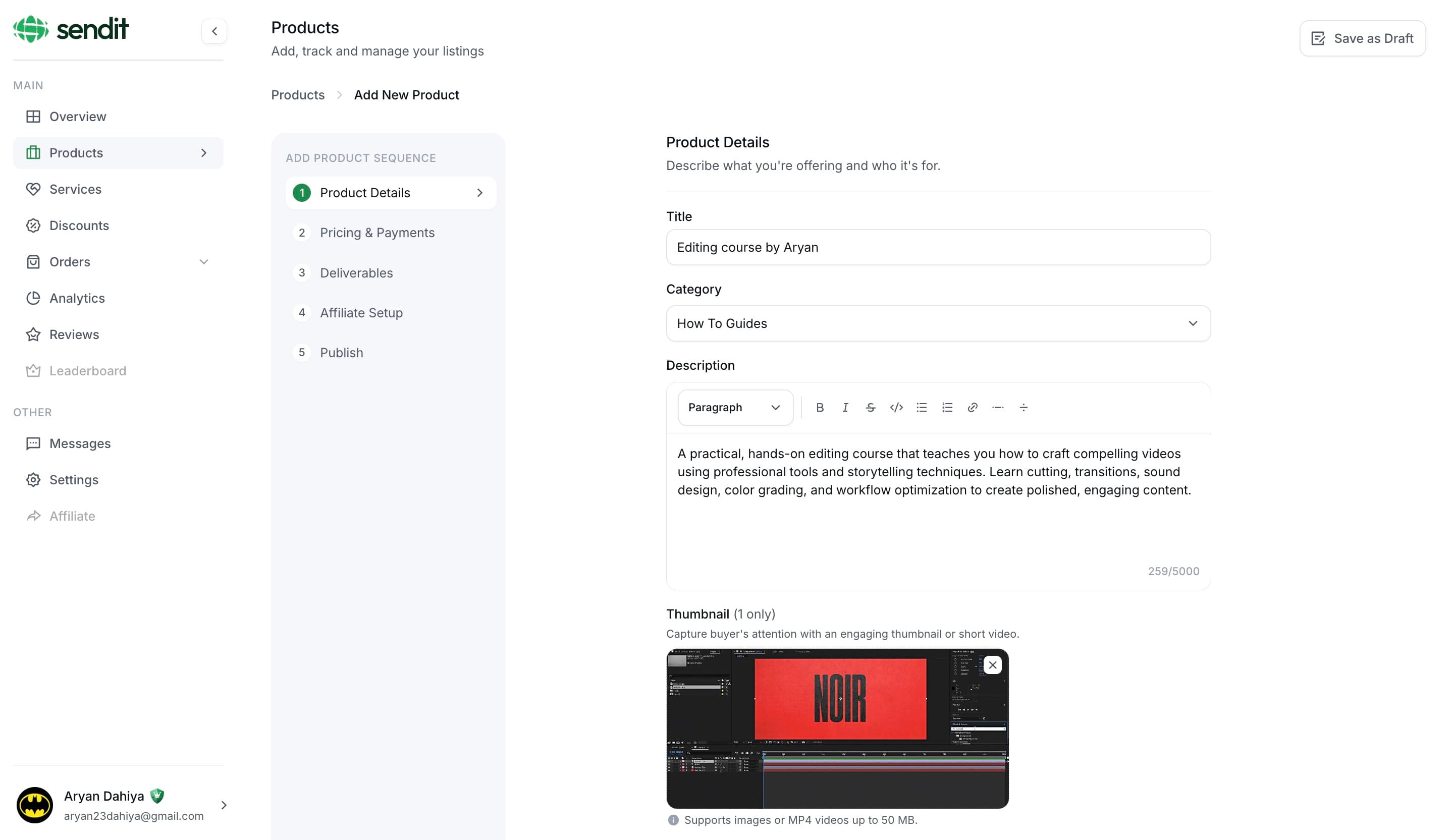This screenshot has width=1451, height=840.
Task: Toggle inline code formatting
Action: pyautogui.click(x=896, y=408)
